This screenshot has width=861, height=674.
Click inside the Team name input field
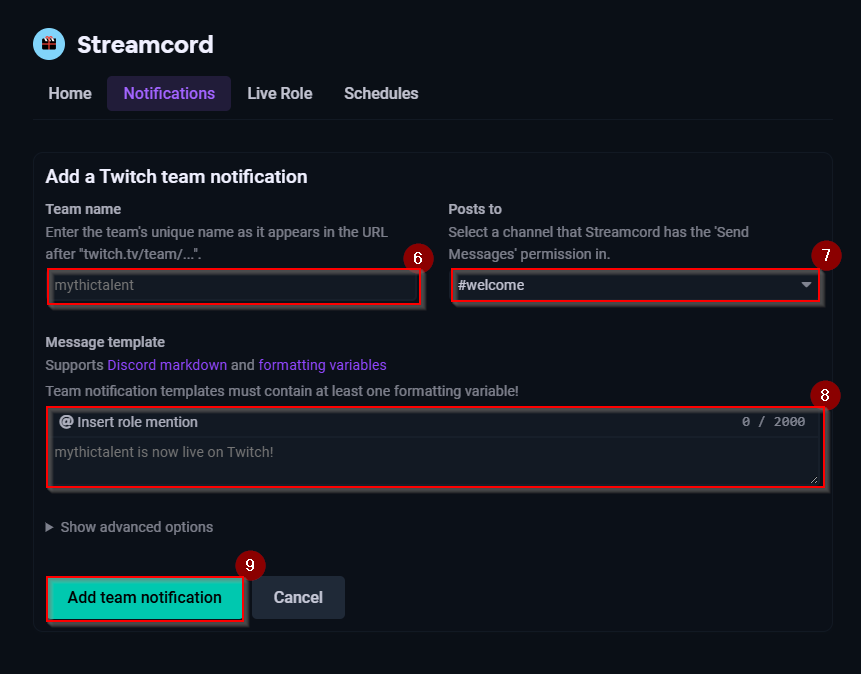click(x=233, y=285)
